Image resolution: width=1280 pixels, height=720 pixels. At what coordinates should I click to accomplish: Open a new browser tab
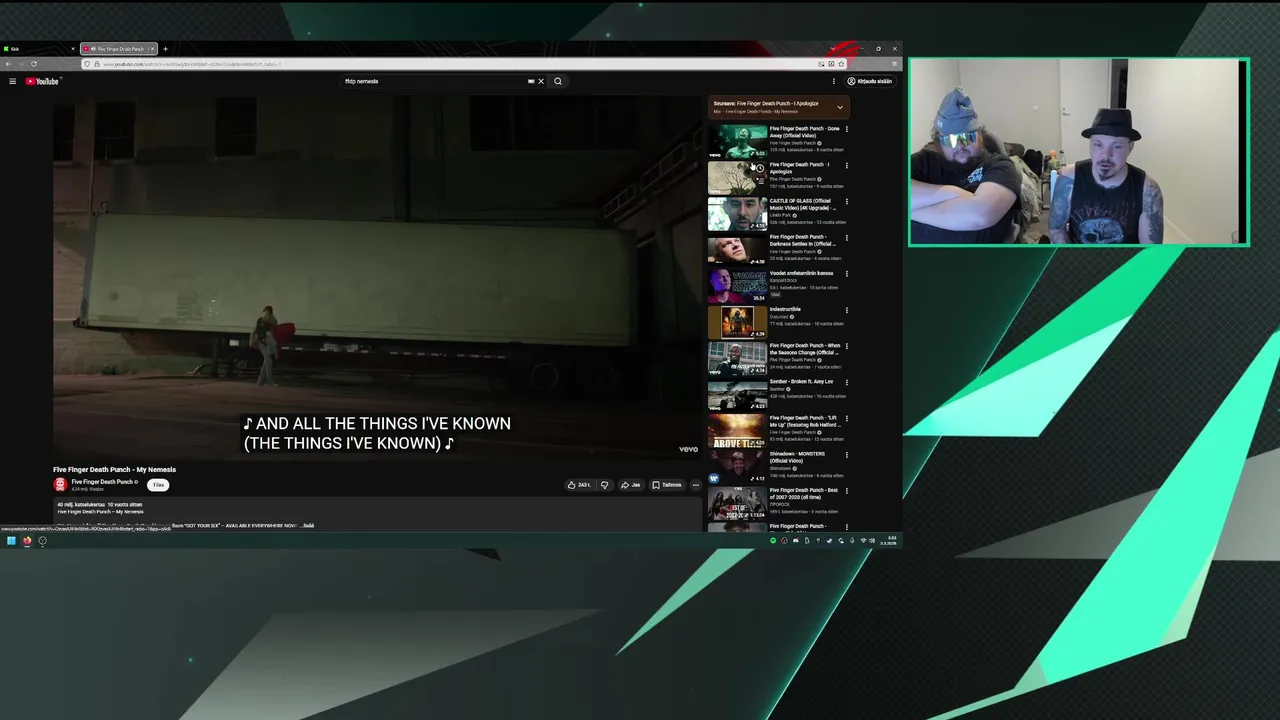pos(166,48)
